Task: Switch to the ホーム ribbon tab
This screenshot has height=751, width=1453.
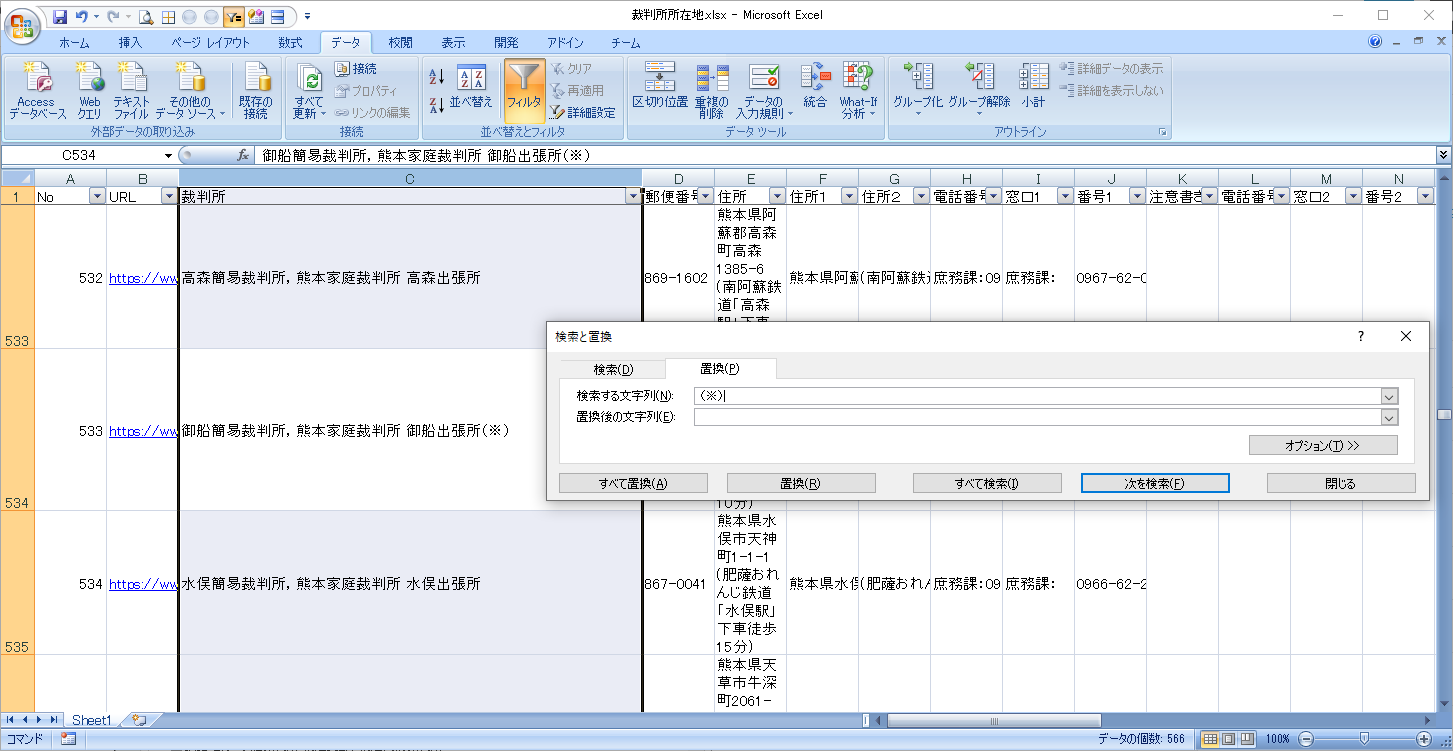Action: click(74, 43)
